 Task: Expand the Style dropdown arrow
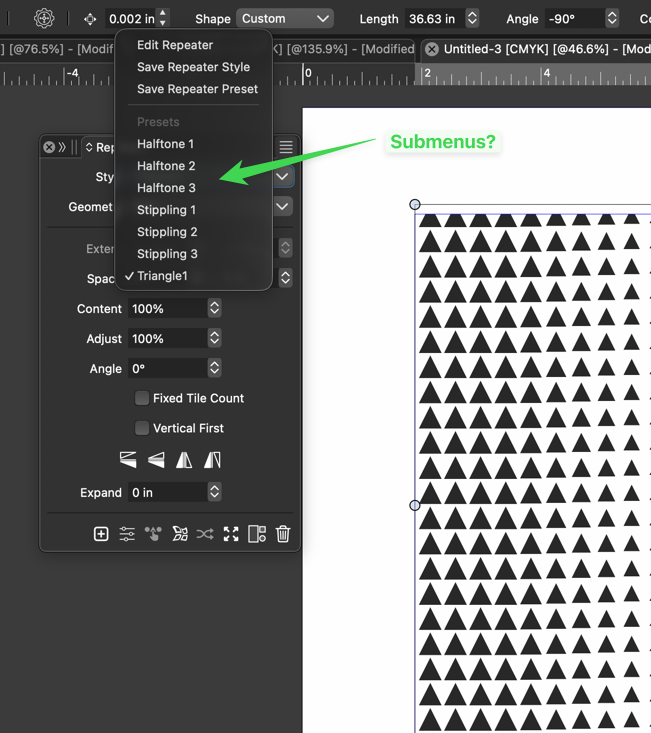(283, 177)
